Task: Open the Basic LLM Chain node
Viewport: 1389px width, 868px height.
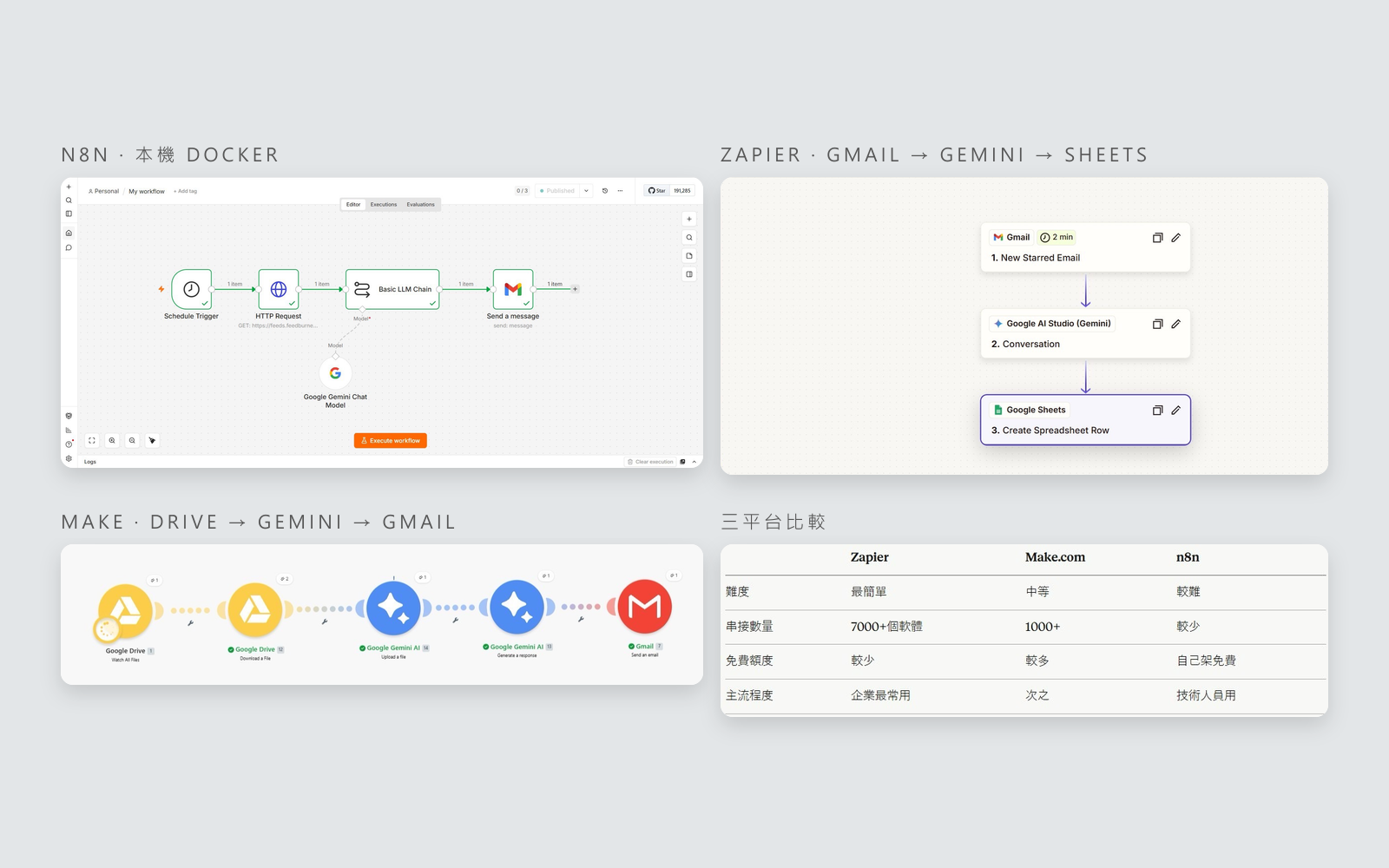Action: coord(392,289)
